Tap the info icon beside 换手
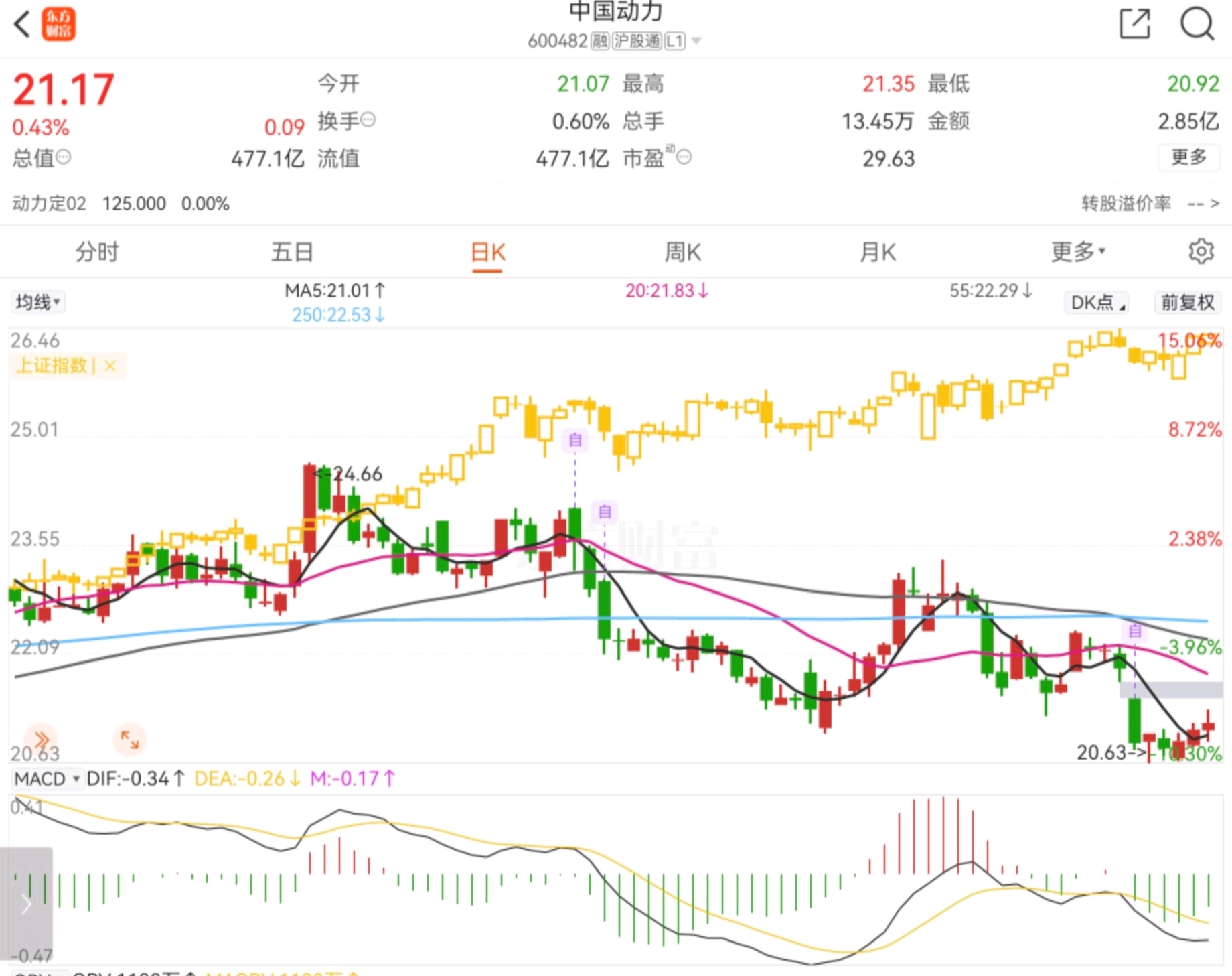The width and height of the screenshot is (1232, 976). click(368, 120)
